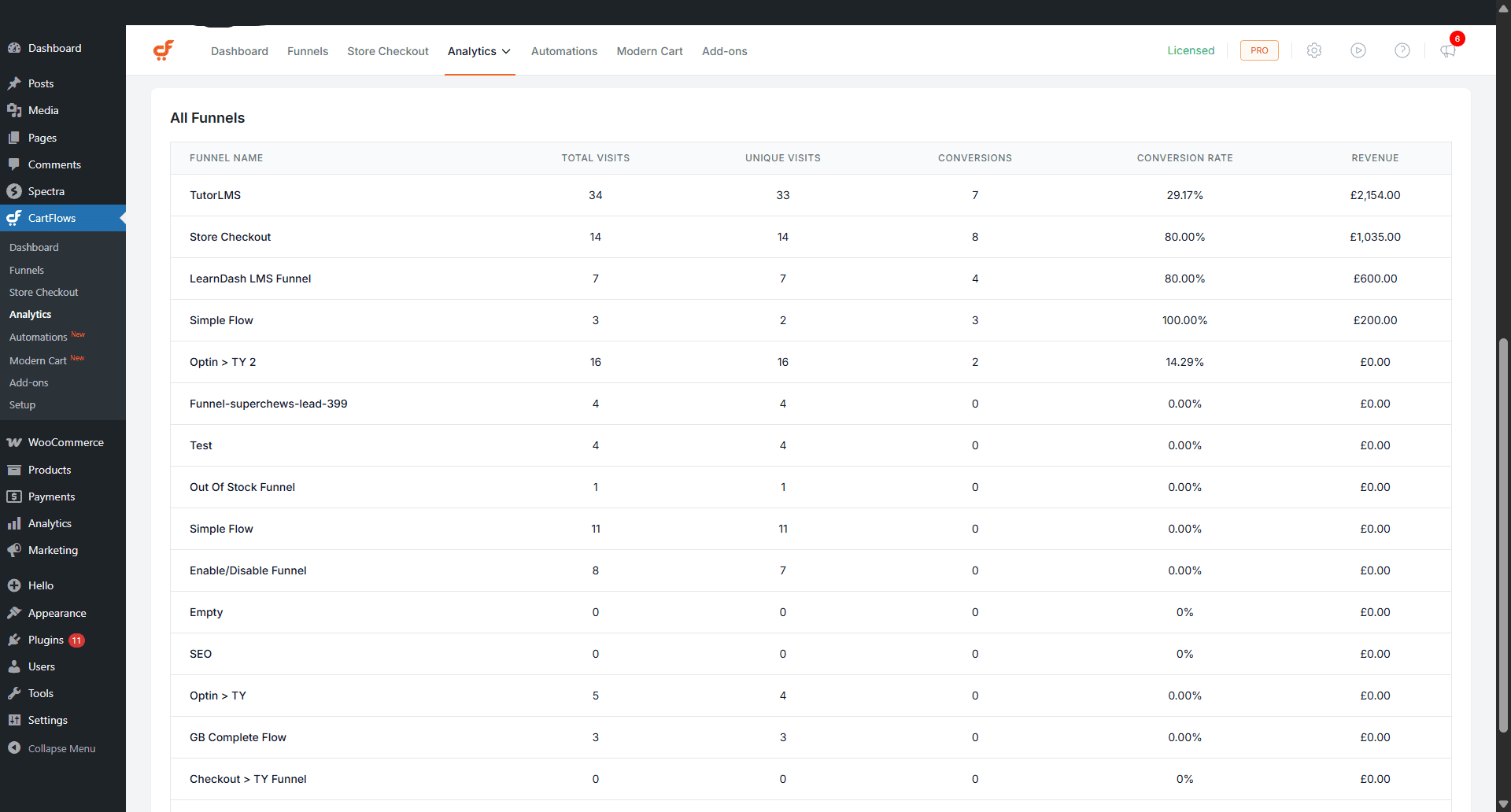Open the announcements megaphone icon
This screenshot has height=812, width=1511.
click(x=1448, y=52)
